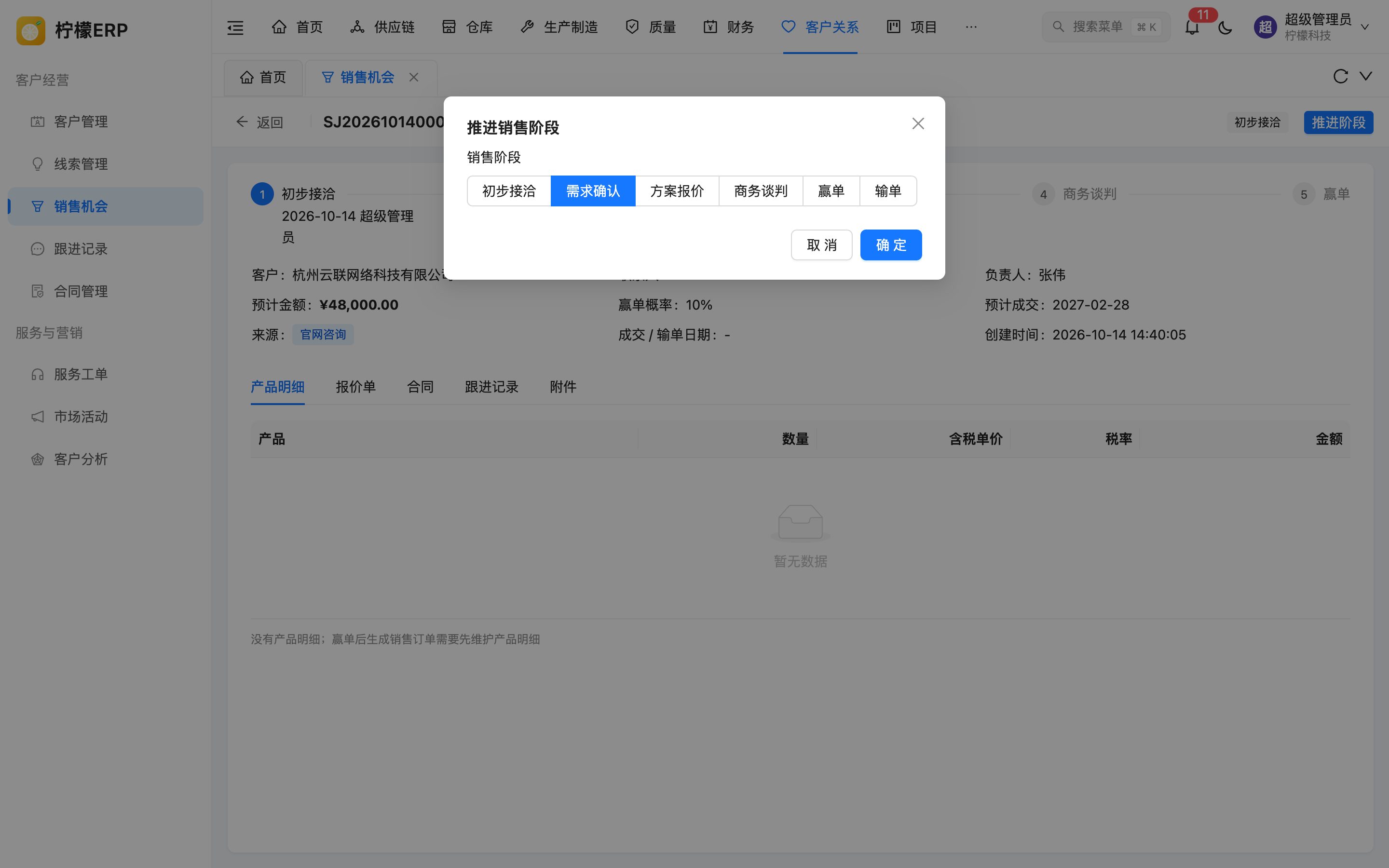This screenshot has width=1389, height=868.
Task: Open 首页 in the top navigation
Action: coord(297,27)
